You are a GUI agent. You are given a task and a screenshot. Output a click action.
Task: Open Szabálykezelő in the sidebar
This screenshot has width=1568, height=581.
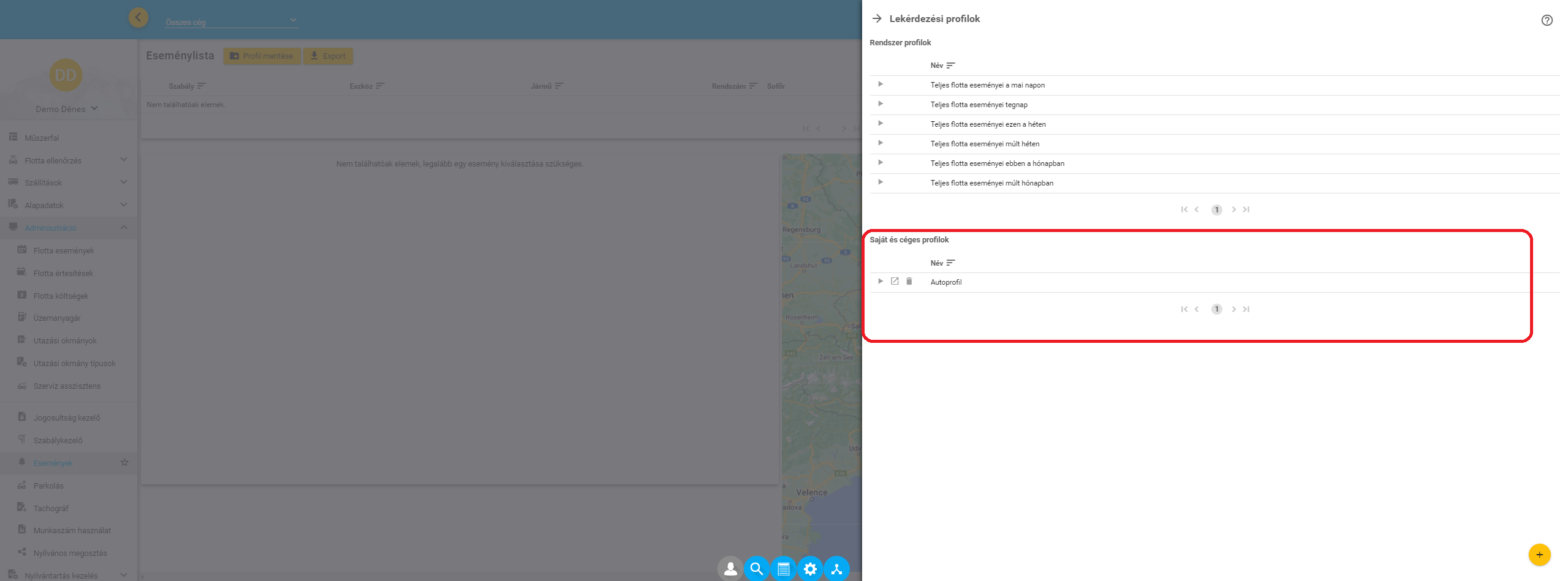(58, 440)
